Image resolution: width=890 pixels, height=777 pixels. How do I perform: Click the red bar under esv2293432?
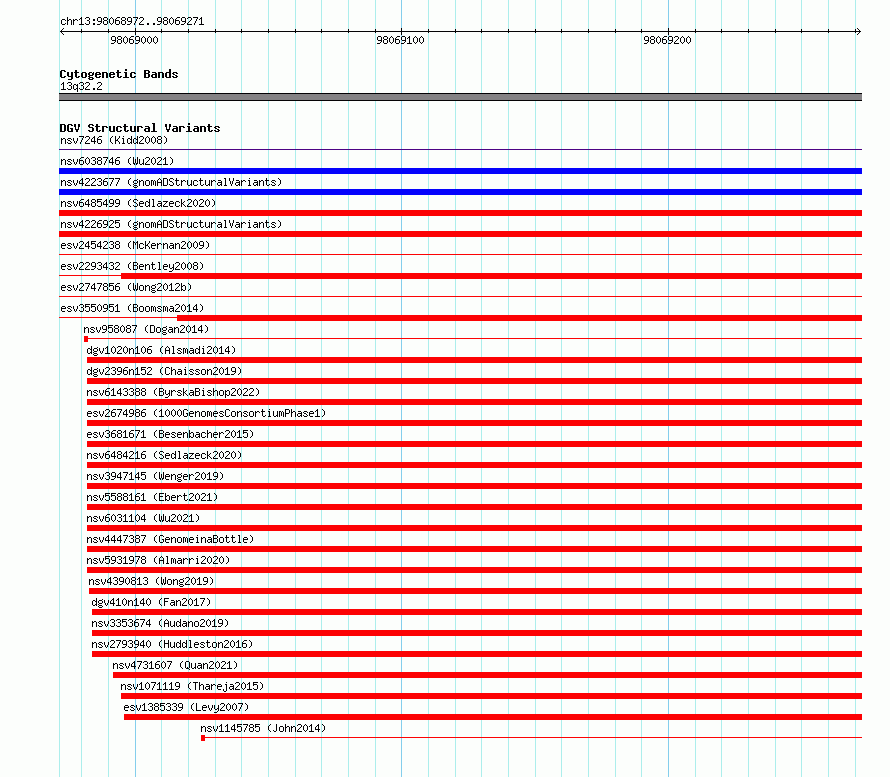pos(492,276)
